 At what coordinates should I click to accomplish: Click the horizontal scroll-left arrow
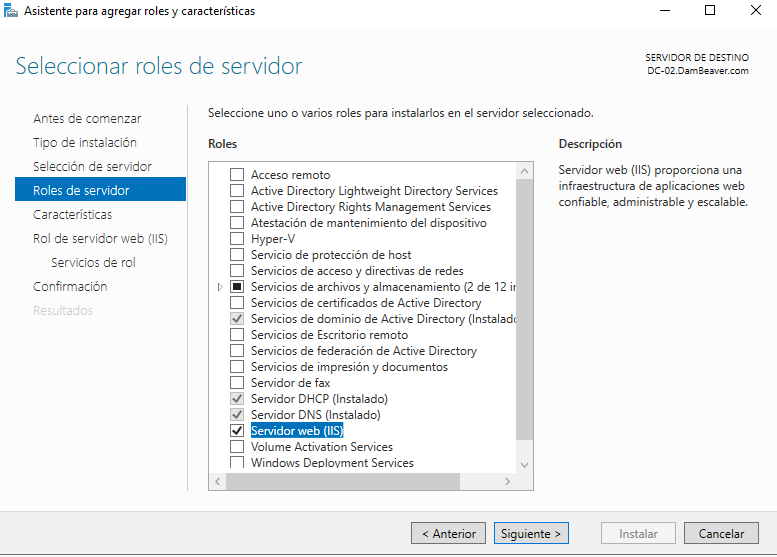(x=218, y=481)
